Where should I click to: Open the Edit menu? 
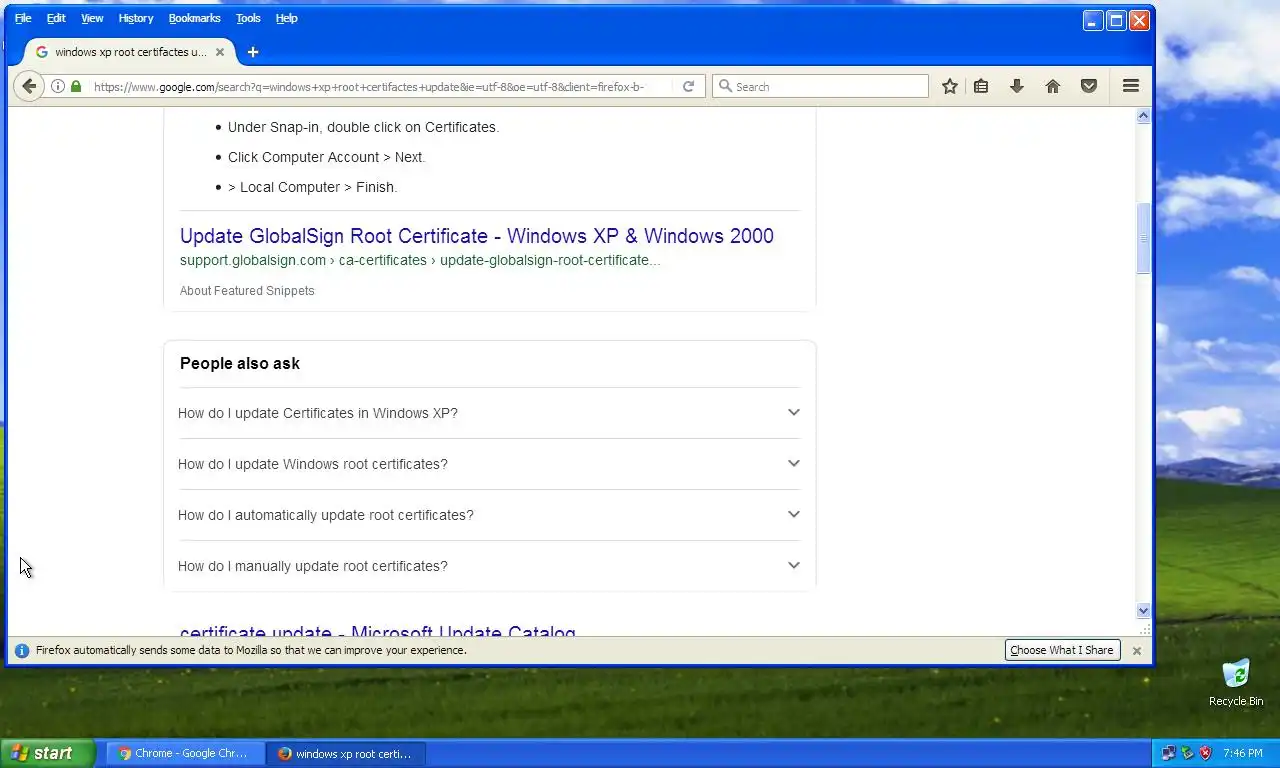point(56,18)
